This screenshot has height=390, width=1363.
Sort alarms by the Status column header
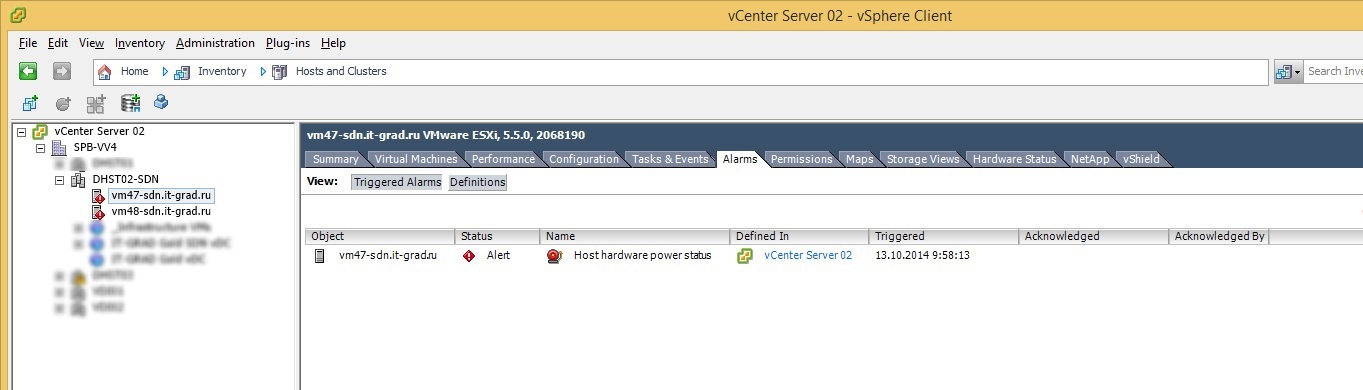(x=497, y=237)
